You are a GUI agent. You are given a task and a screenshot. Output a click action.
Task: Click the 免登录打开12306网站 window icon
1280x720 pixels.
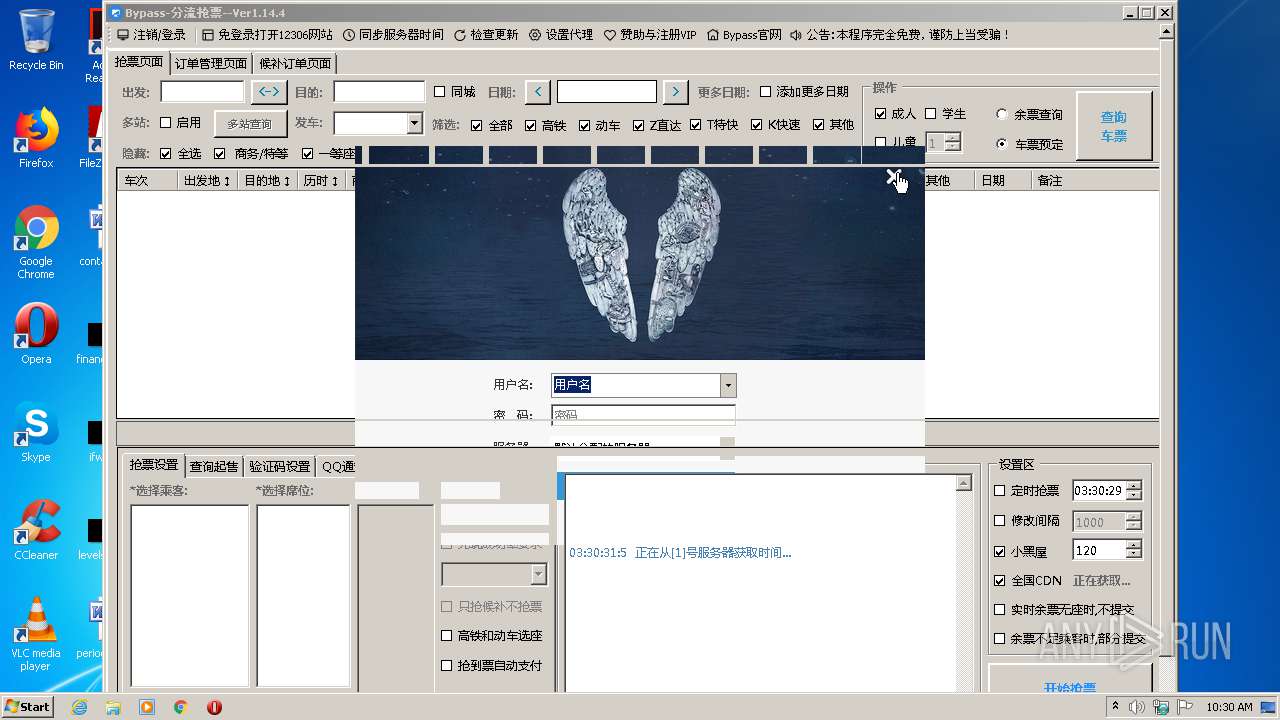[x=208, y=35]
